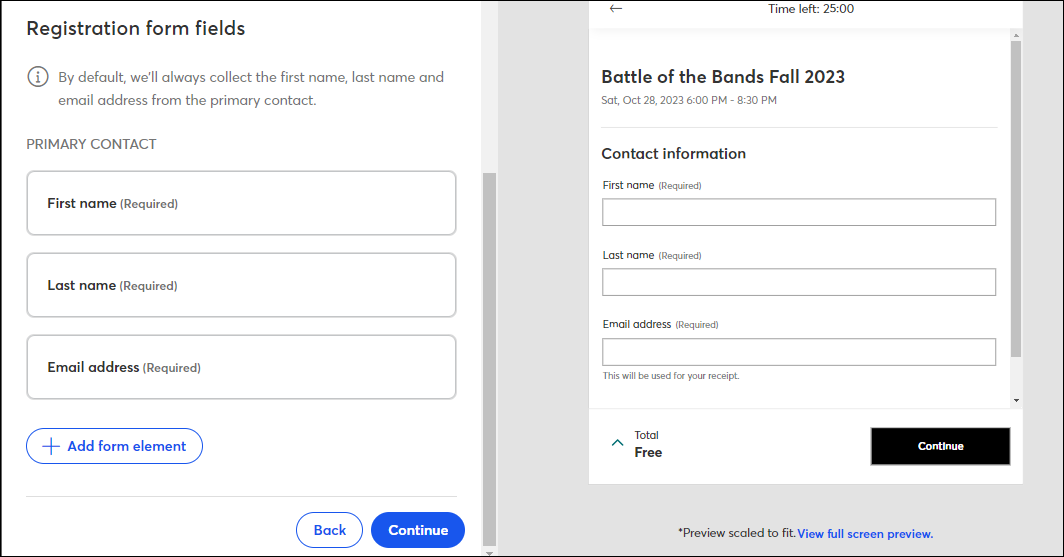Click the Registration form fields heading

(x=136, y=28)
